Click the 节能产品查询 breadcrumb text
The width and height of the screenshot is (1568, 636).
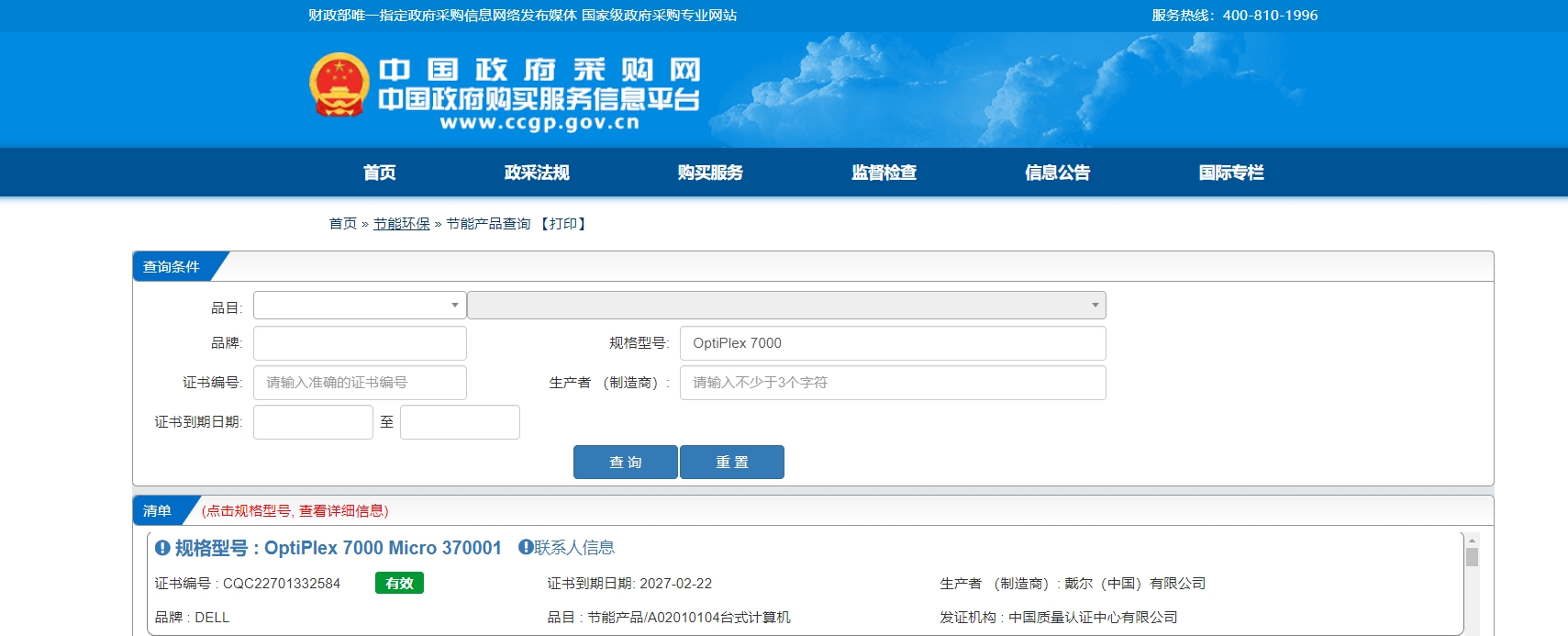[488, 224]
